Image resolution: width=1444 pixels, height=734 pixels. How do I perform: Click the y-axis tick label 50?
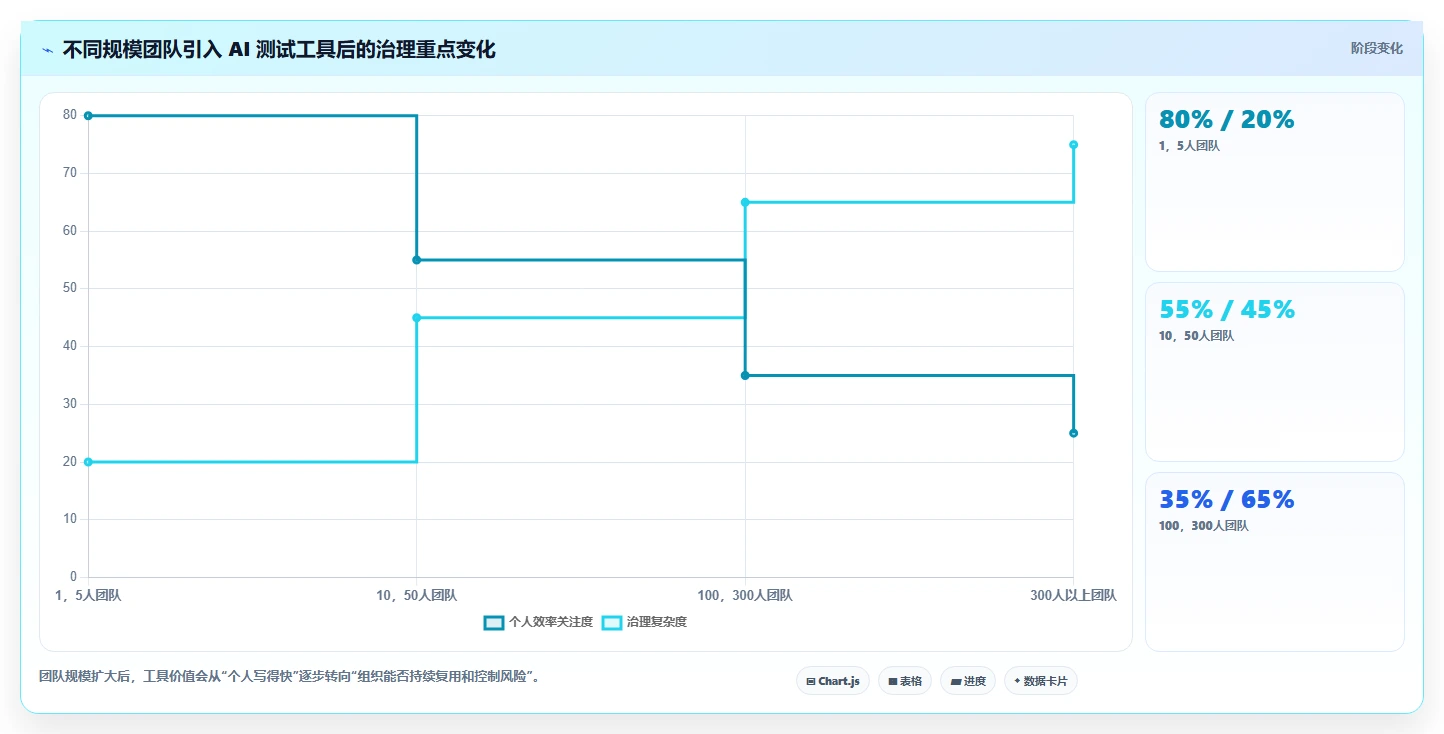(70, 288)
